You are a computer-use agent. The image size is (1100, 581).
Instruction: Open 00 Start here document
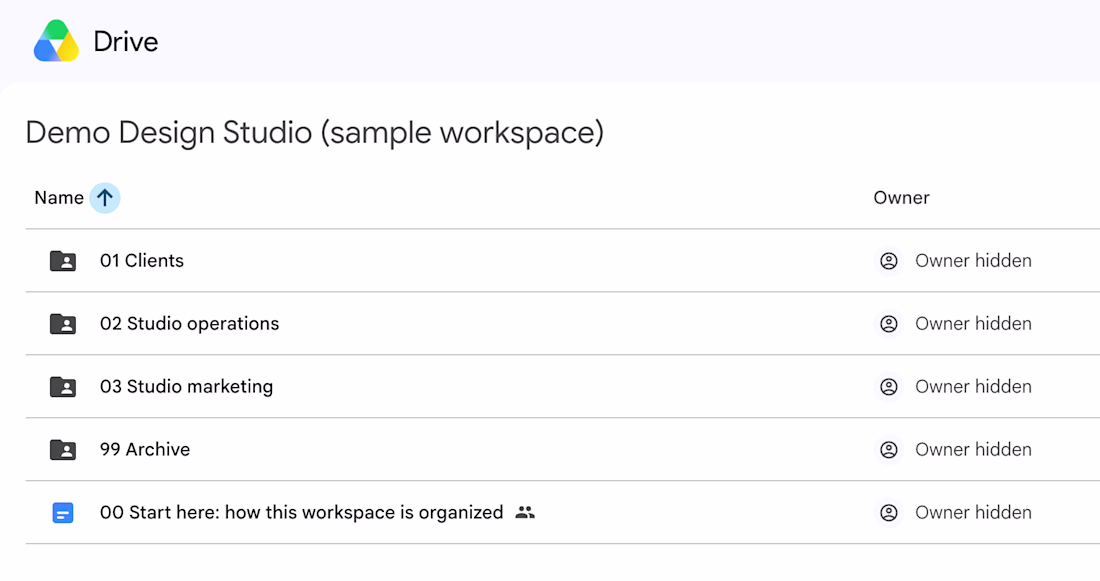pos(302,513)
